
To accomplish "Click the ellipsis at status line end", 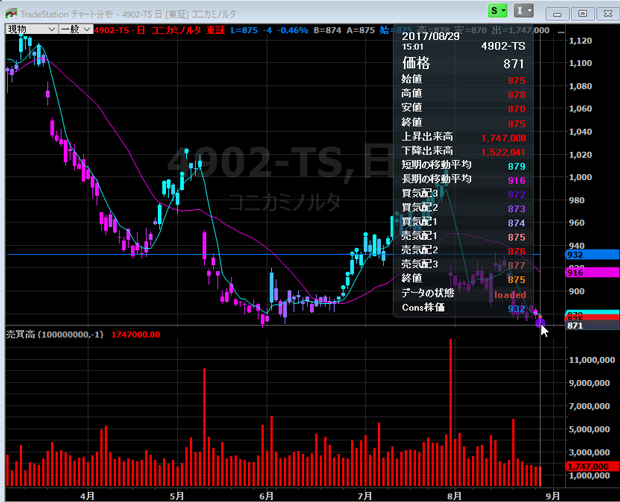I will point(560,31).
